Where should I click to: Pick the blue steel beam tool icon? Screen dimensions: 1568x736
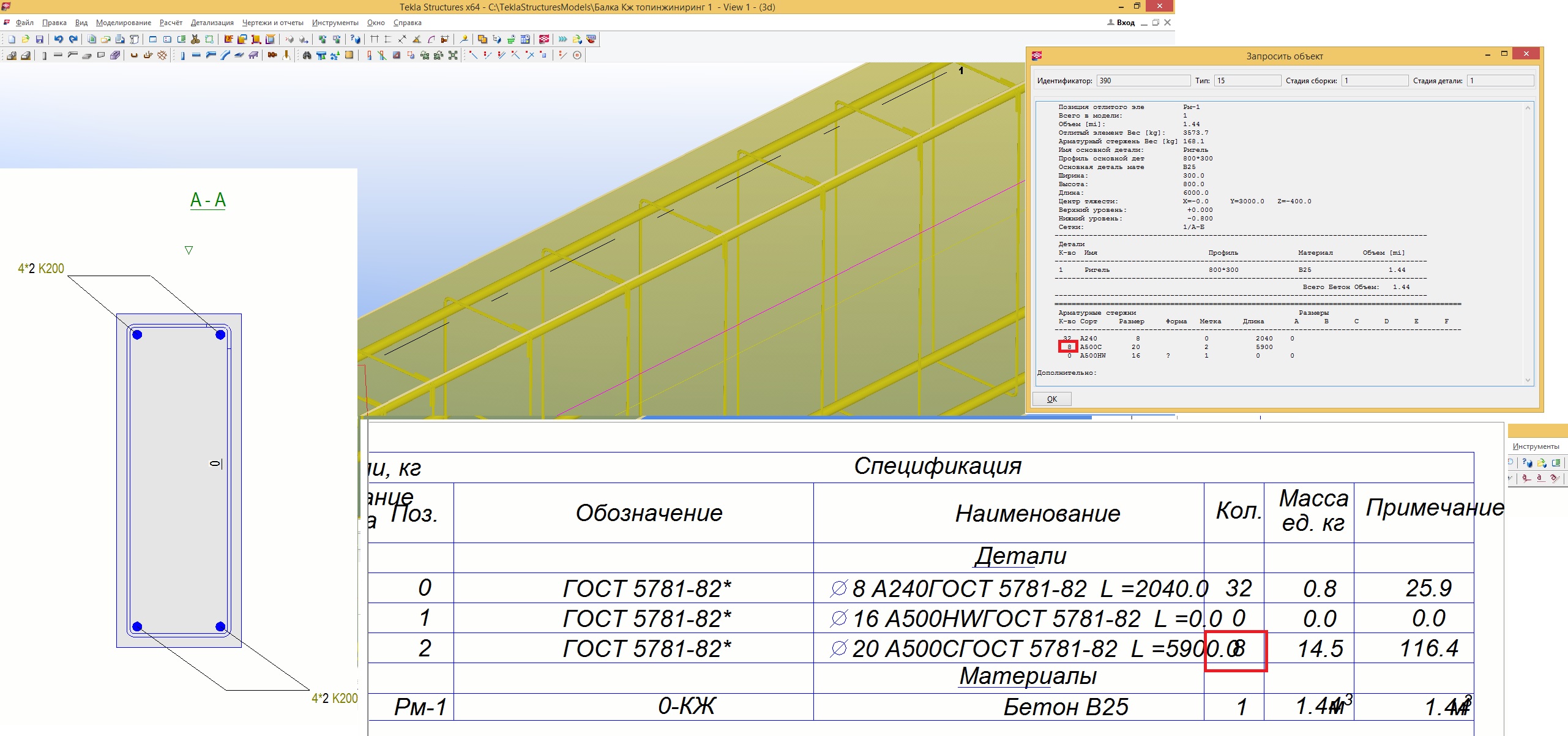click(x=196, y=55)
